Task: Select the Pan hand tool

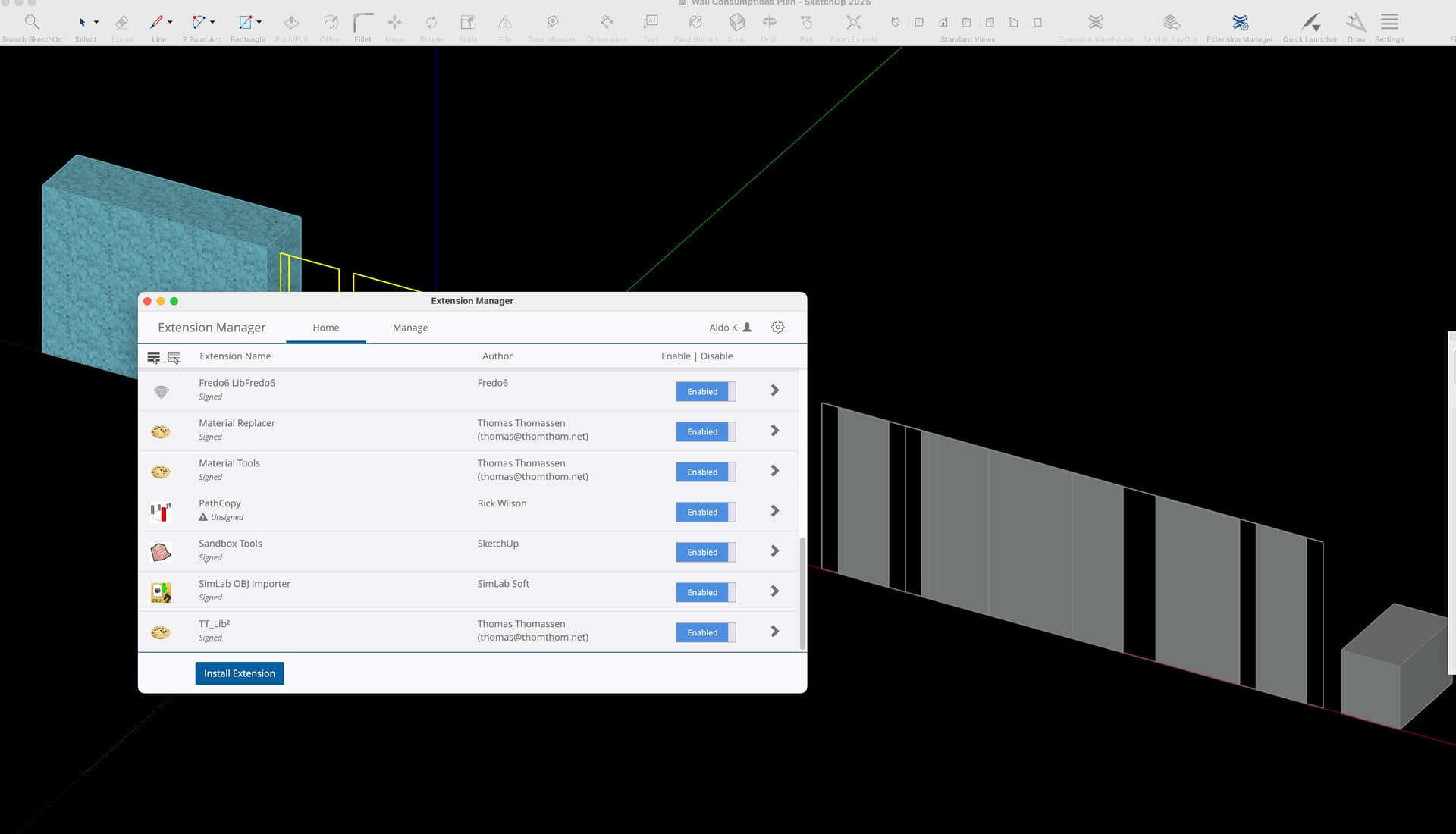Action: click(806, 23)
